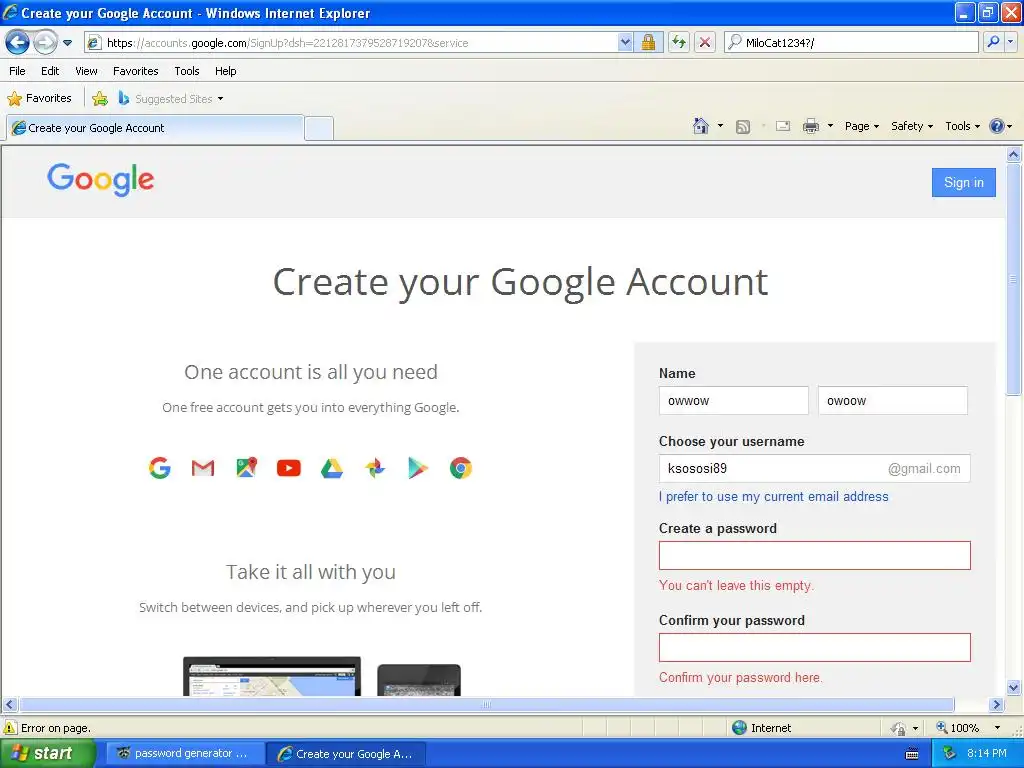The image size is (1024, 768).
Task: Open the command bar Tools menu
Action: [963, 126]
